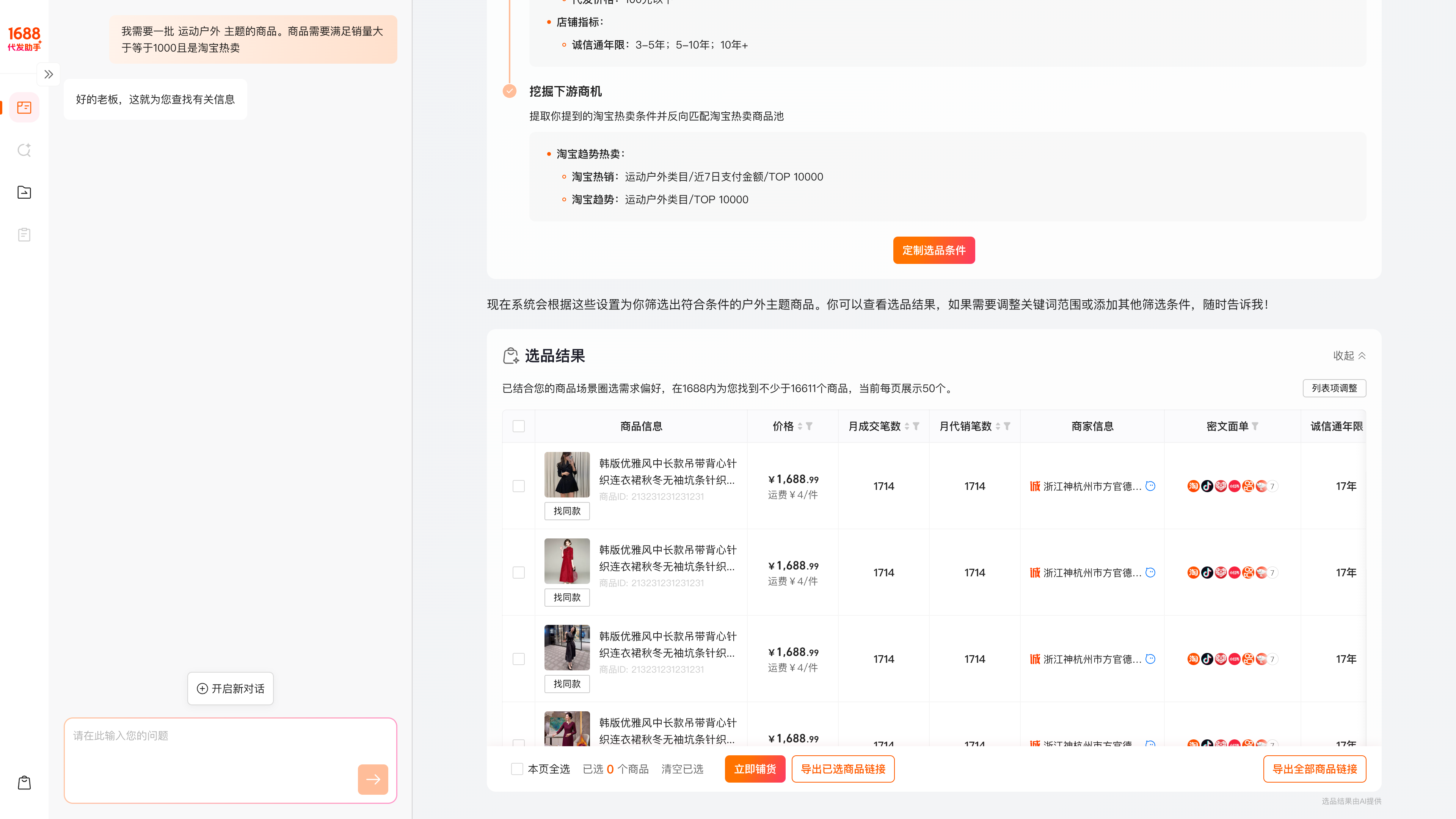
Task: Click the 立即铺货 button
Action: [x=755, y=769]
